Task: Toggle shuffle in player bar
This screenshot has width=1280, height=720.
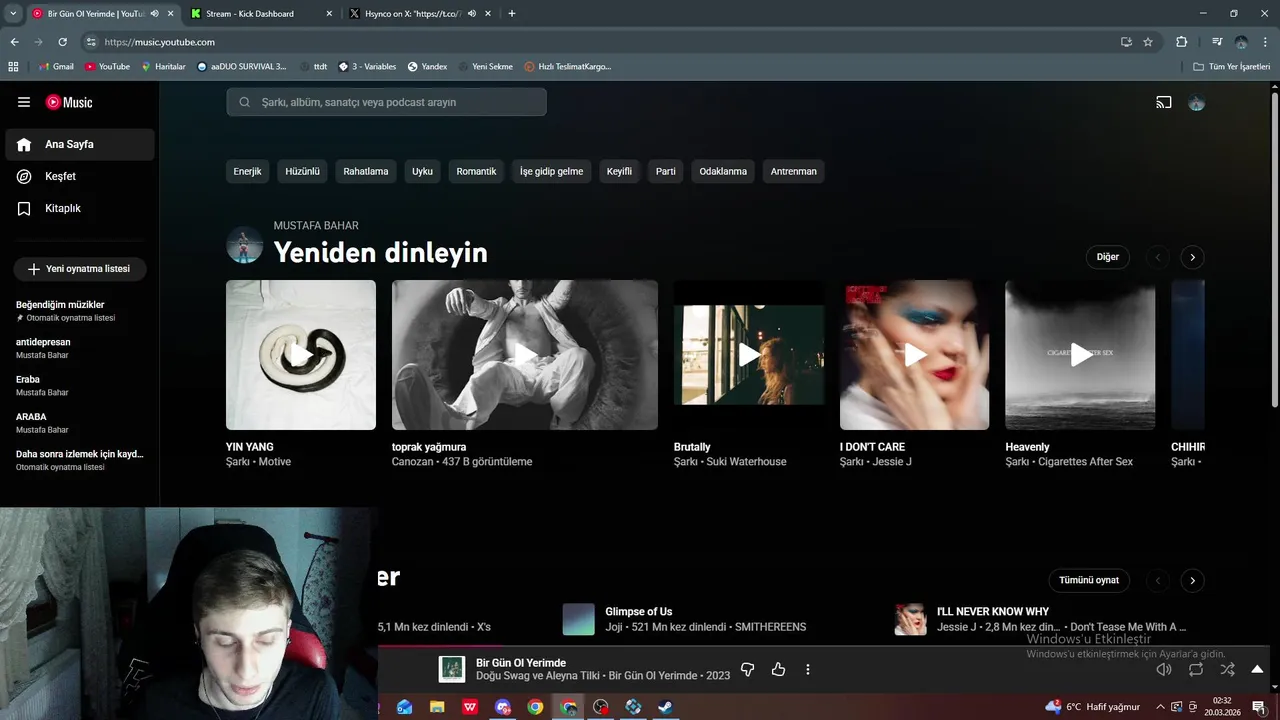Action: 1227,670
